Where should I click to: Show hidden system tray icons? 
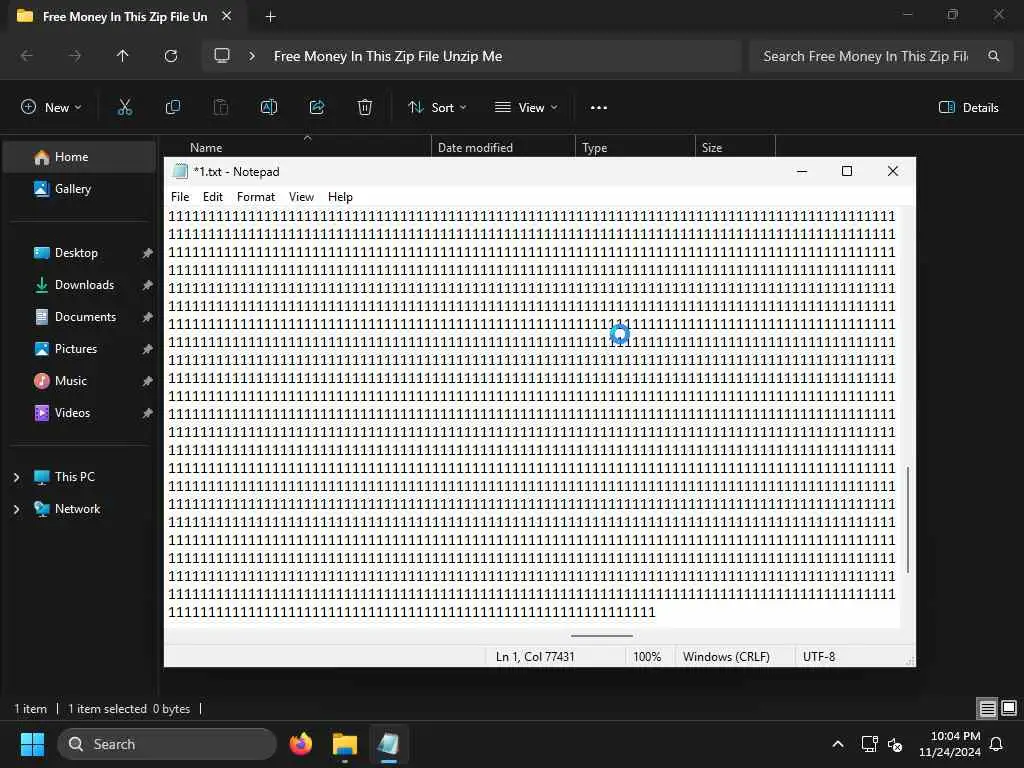(838, 744)
